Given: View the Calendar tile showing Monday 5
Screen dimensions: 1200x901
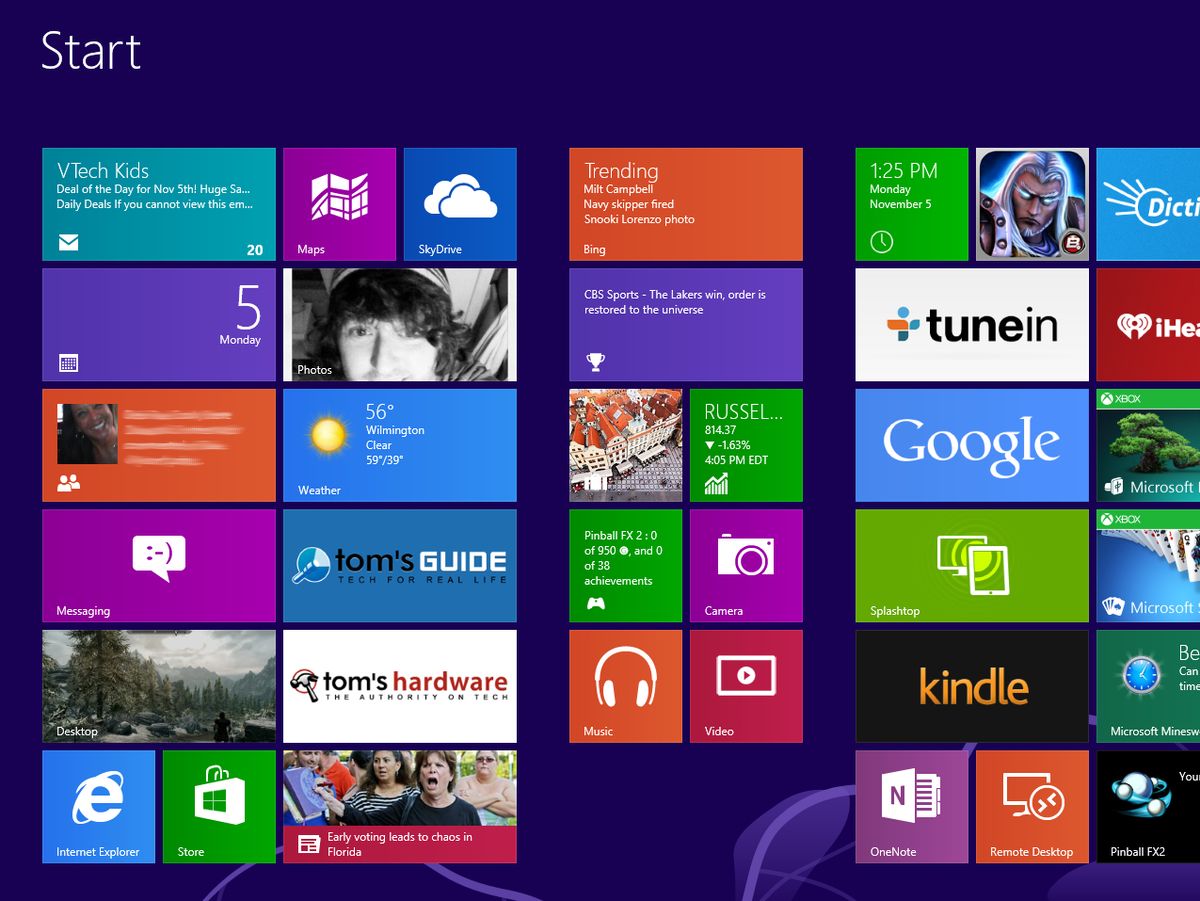Looking at the screenshot, I should [158, 325].
